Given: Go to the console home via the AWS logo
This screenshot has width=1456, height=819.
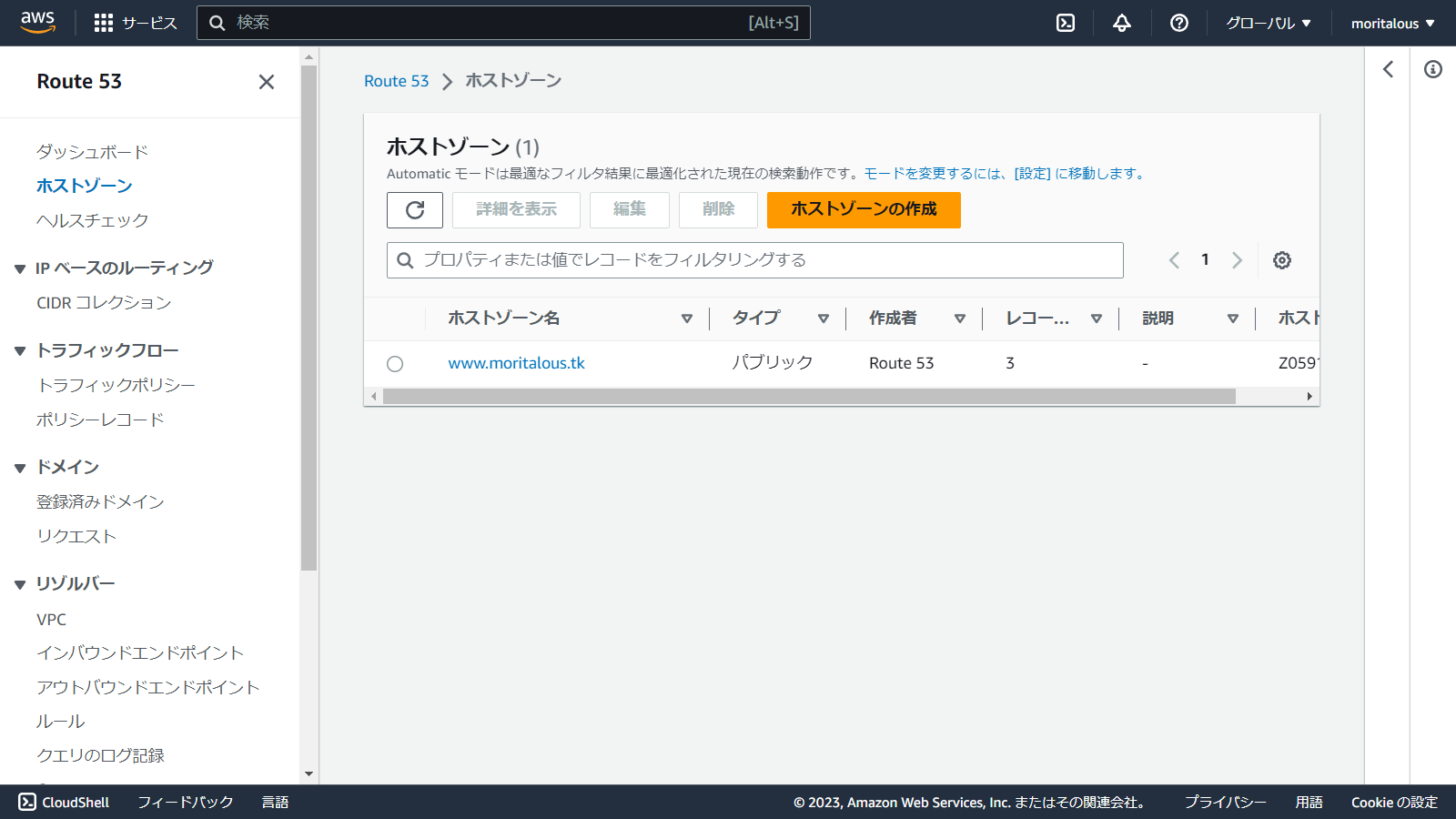Looking at the screenshot, I should 35,23.
